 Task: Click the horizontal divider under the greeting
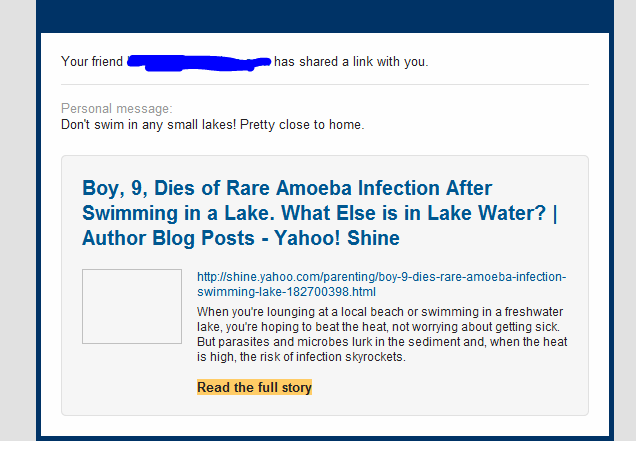[x=324, y=85]
